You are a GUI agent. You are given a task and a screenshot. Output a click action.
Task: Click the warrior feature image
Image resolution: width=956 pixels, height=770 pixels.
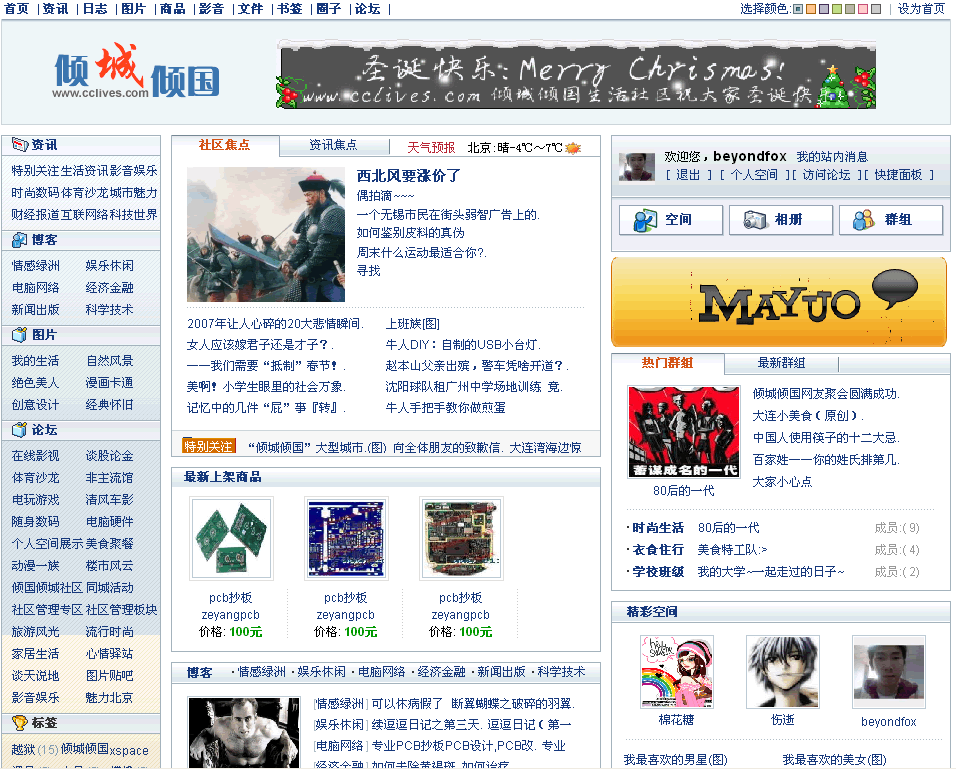click(x=266, y=235)
